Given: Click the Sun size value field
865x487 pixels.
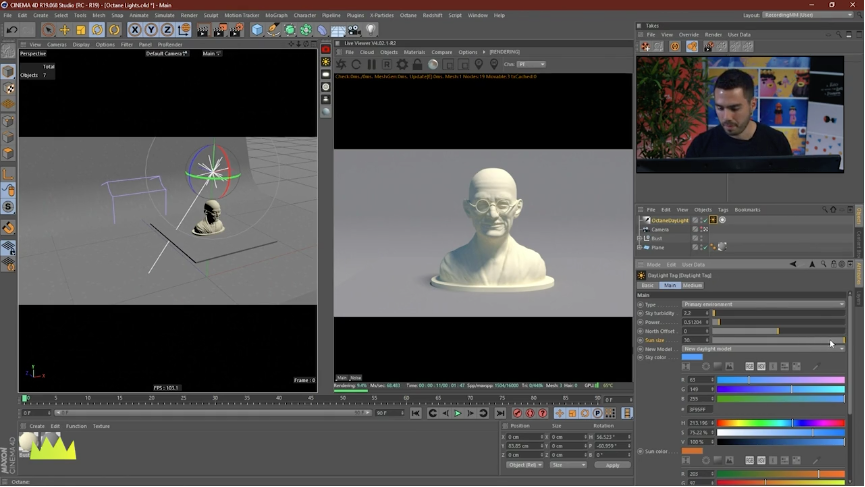Looking at the screenshot, I should pos(694,340).
